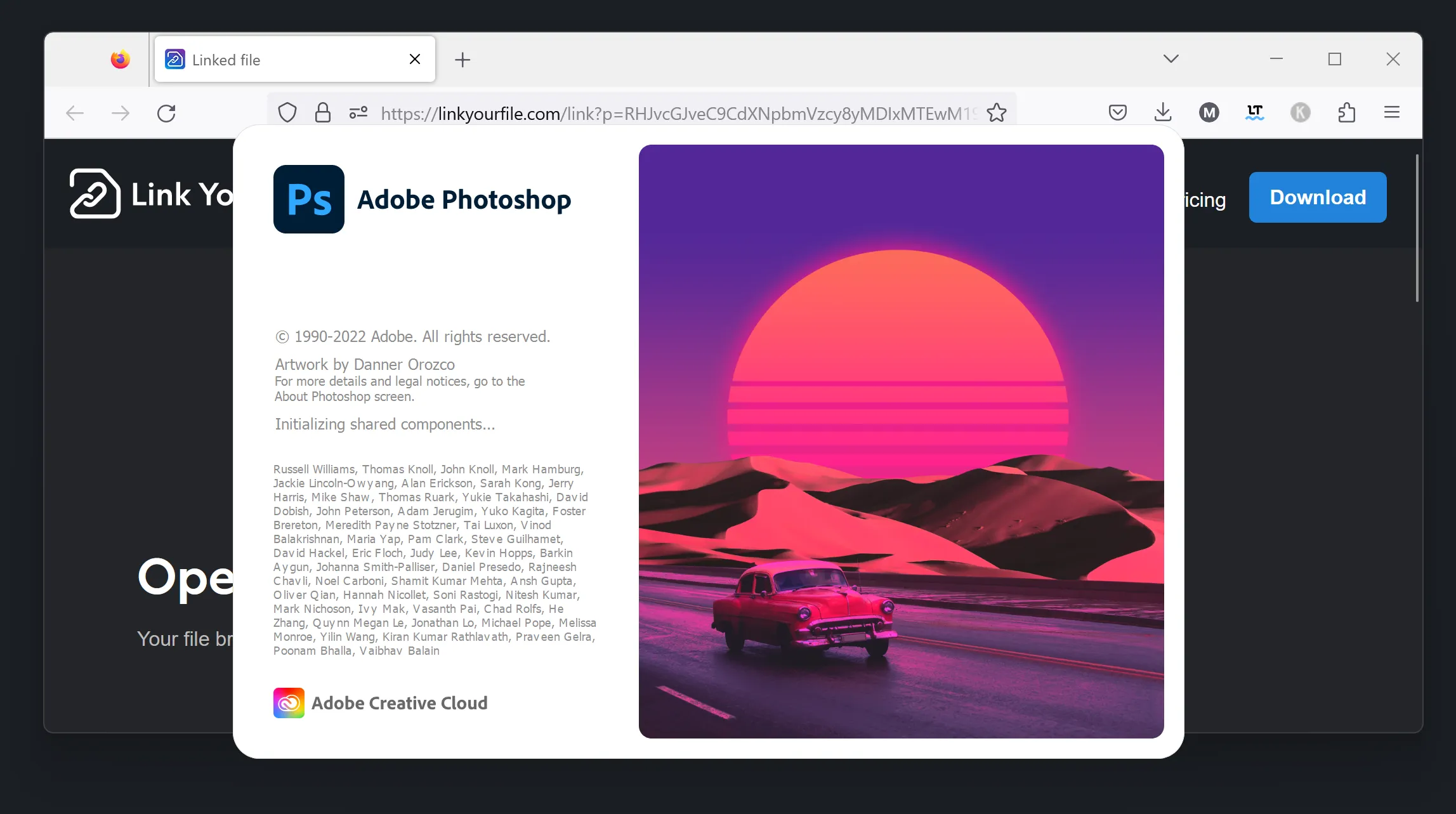
Task: Click the Adobe Creative Cloud logo
Action: (289, 702)
